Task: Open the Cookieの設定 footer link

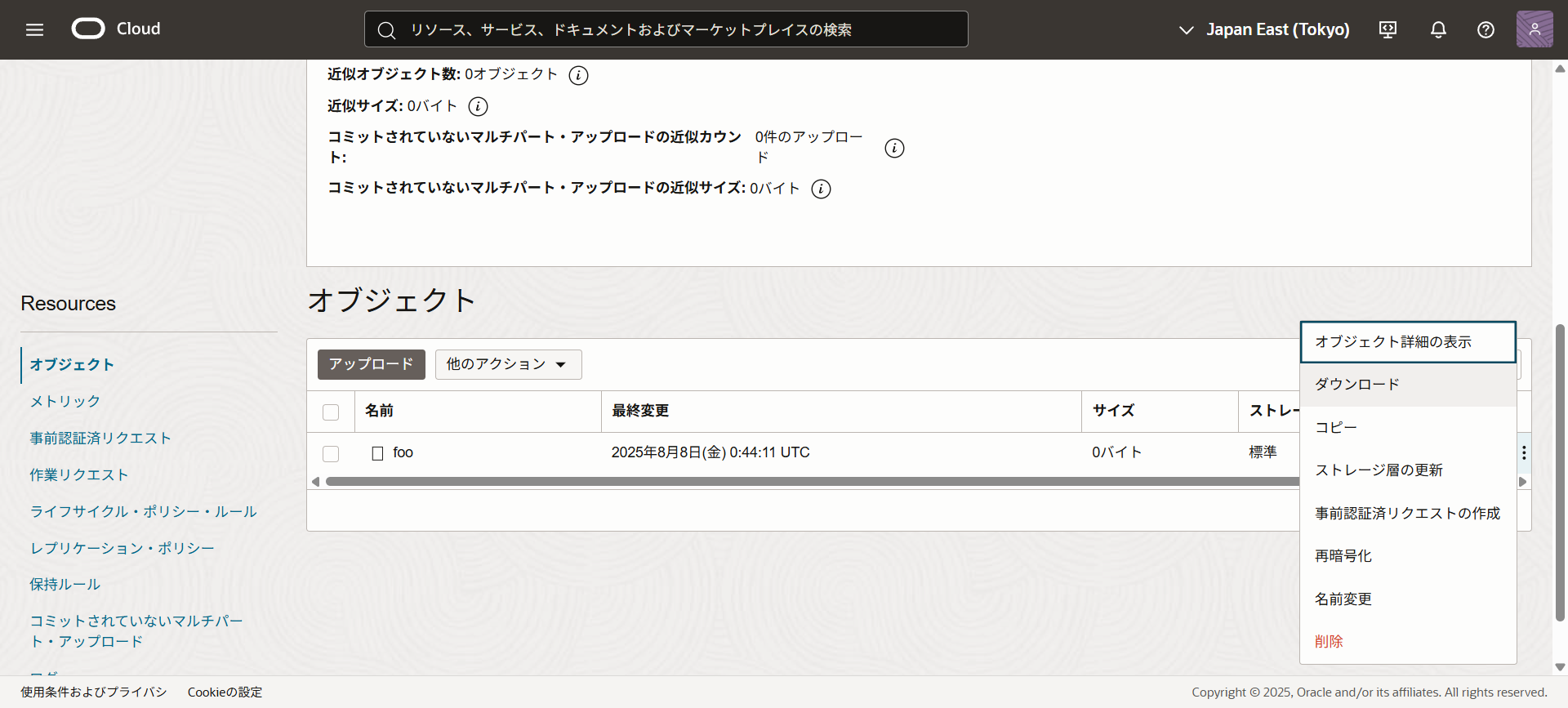Action: (x=225, y=692)
